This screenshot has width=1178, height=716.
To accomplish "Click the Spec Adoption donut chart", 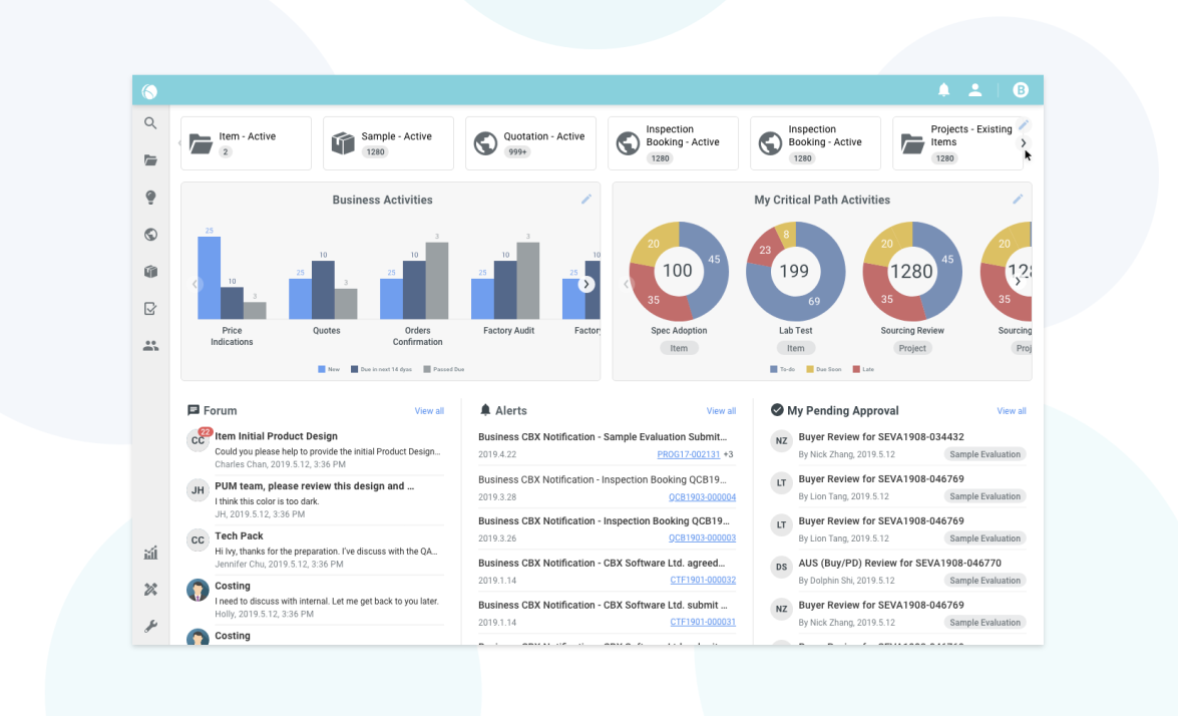I will click(678, 271).
